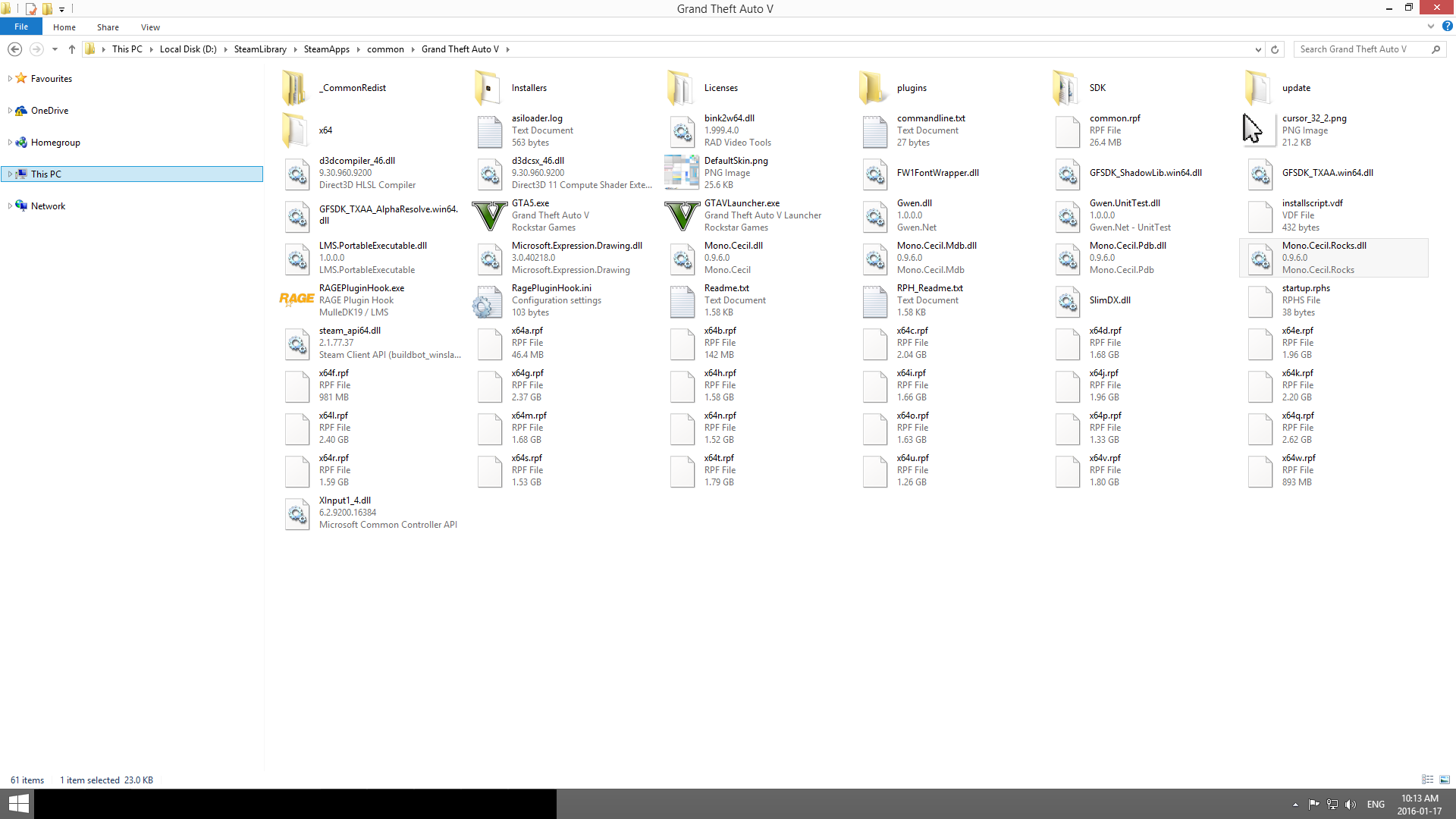This screenshot has height=819, width=1456.
Task: Switch to details view in status bar
Action: [x=1427, y=780]
